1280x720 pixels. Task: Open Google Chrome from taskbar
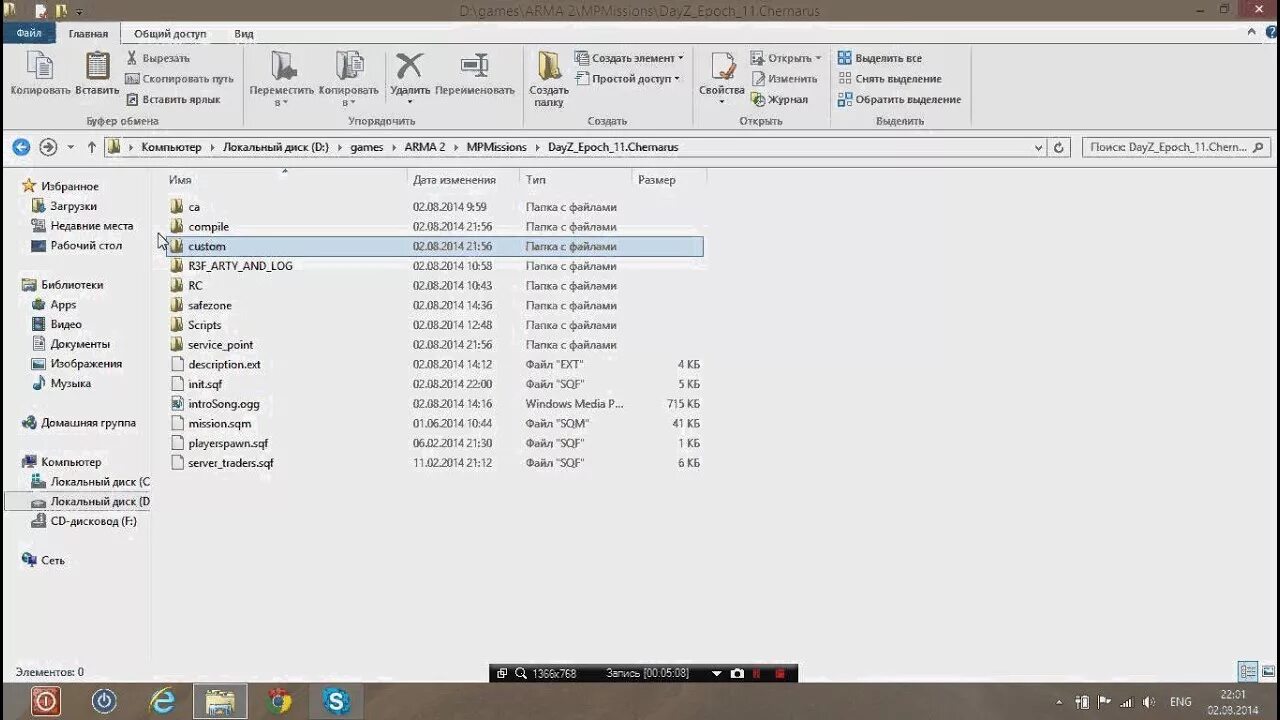click(x=280, y=701)
